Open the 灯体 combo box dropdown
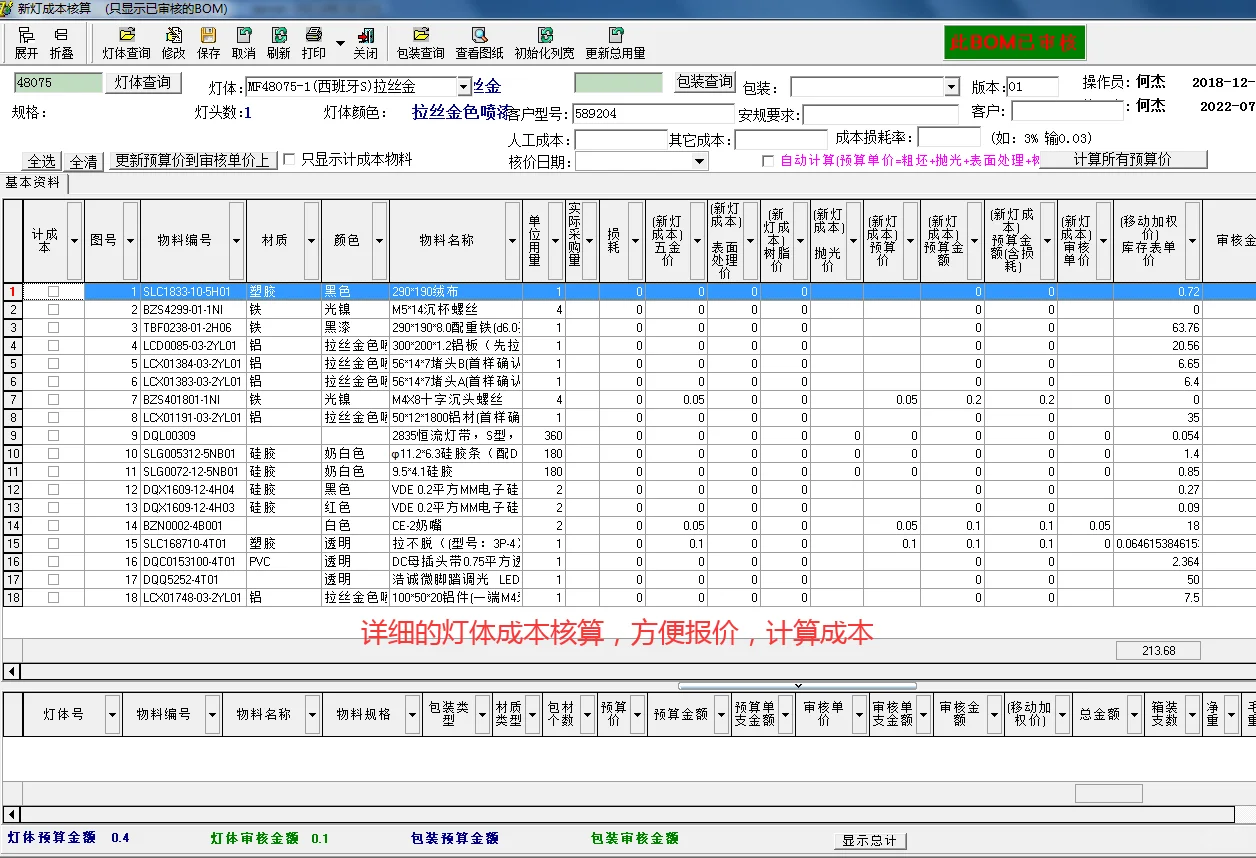The width and height of the screenshot is (1256, 858). pos(463,87)
